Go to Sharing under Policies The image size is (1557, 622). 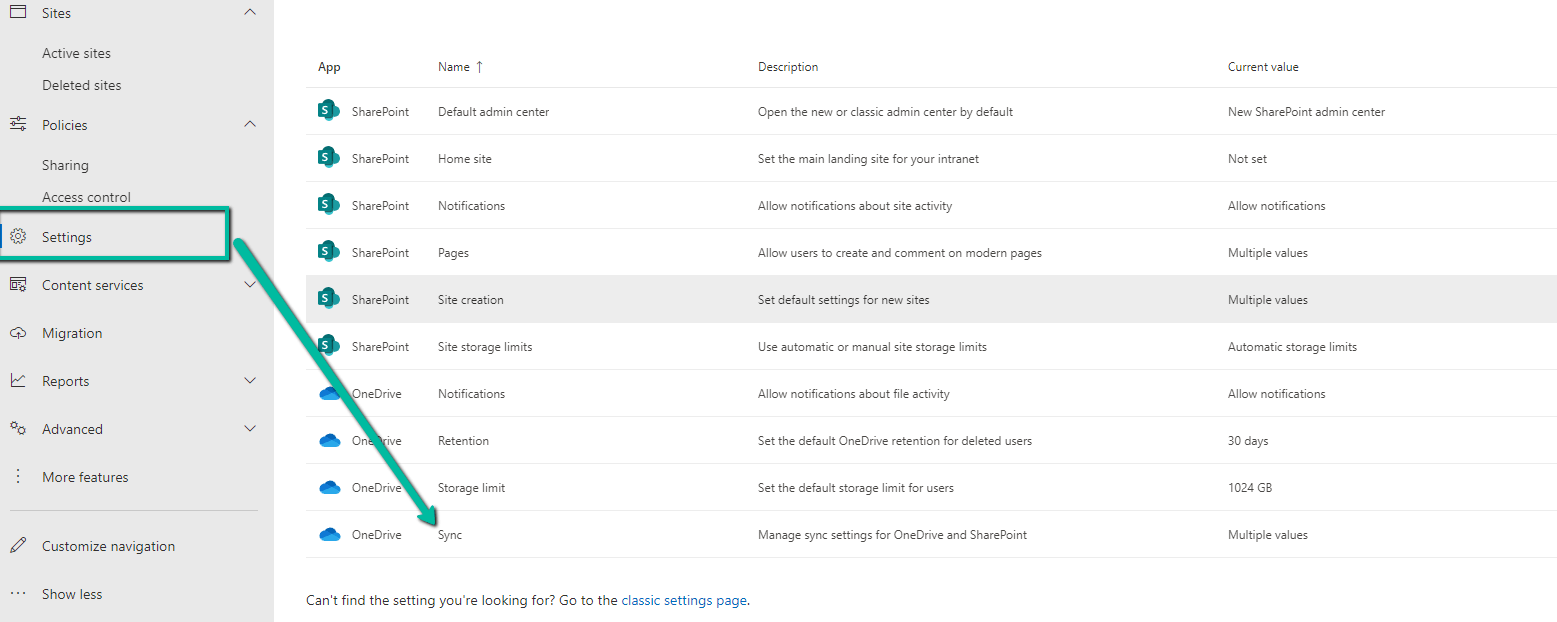pyautogui.click(x=65, y=165)
